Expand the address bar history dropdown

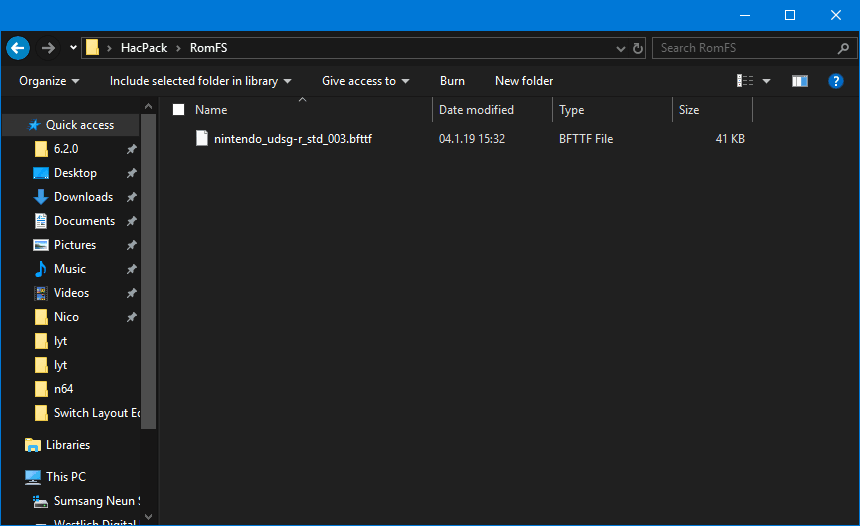(620, 48)
